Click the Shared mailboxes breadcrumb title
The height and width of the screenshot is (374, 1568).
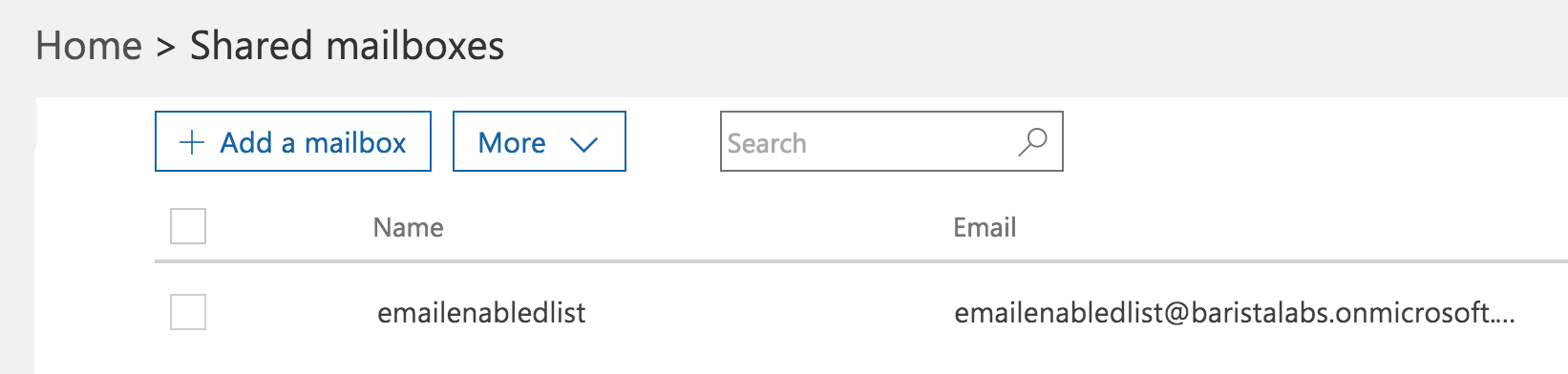[348, 46]
